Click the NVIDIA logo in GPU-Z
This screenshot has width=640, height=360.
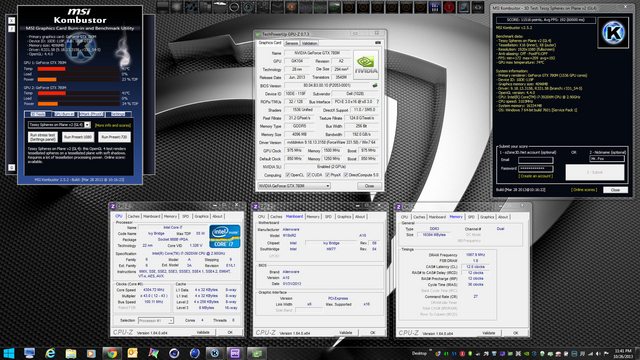click(366, 65)
